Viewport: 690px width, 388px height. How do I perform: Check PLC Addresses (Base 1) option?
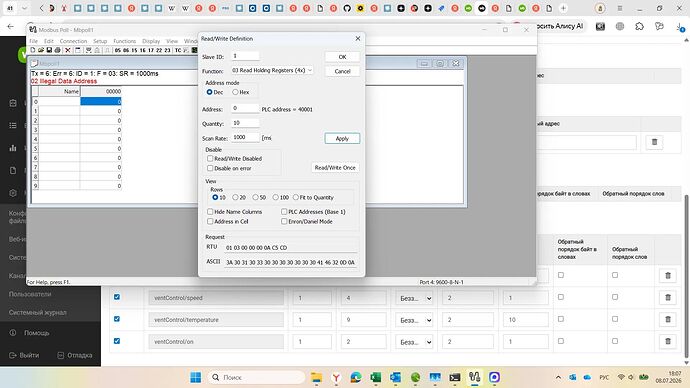284,212
